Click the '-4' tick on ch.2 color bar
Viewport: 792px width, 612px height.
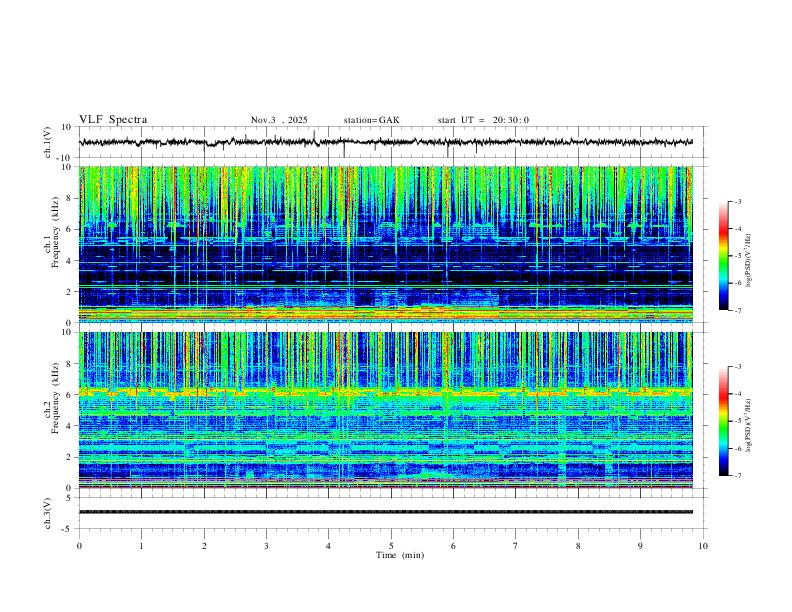pyautogui.click(x=738, y=394)
